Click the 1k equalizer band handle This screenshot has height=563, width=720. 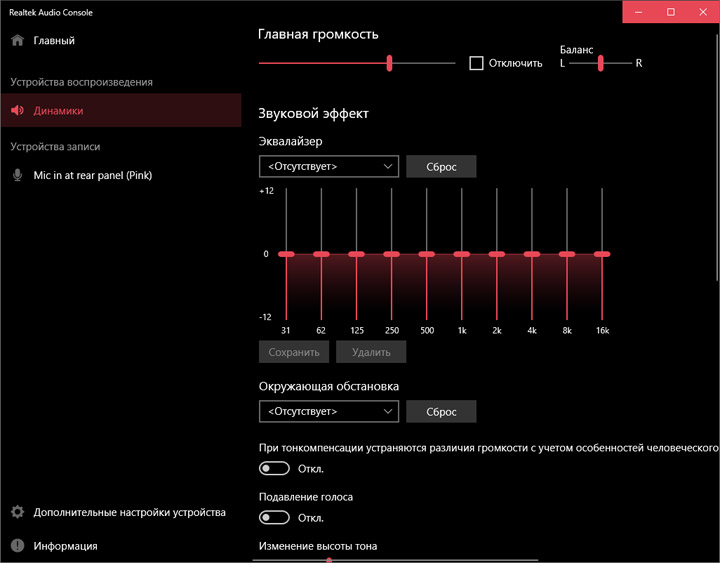[x=462, y=254]
